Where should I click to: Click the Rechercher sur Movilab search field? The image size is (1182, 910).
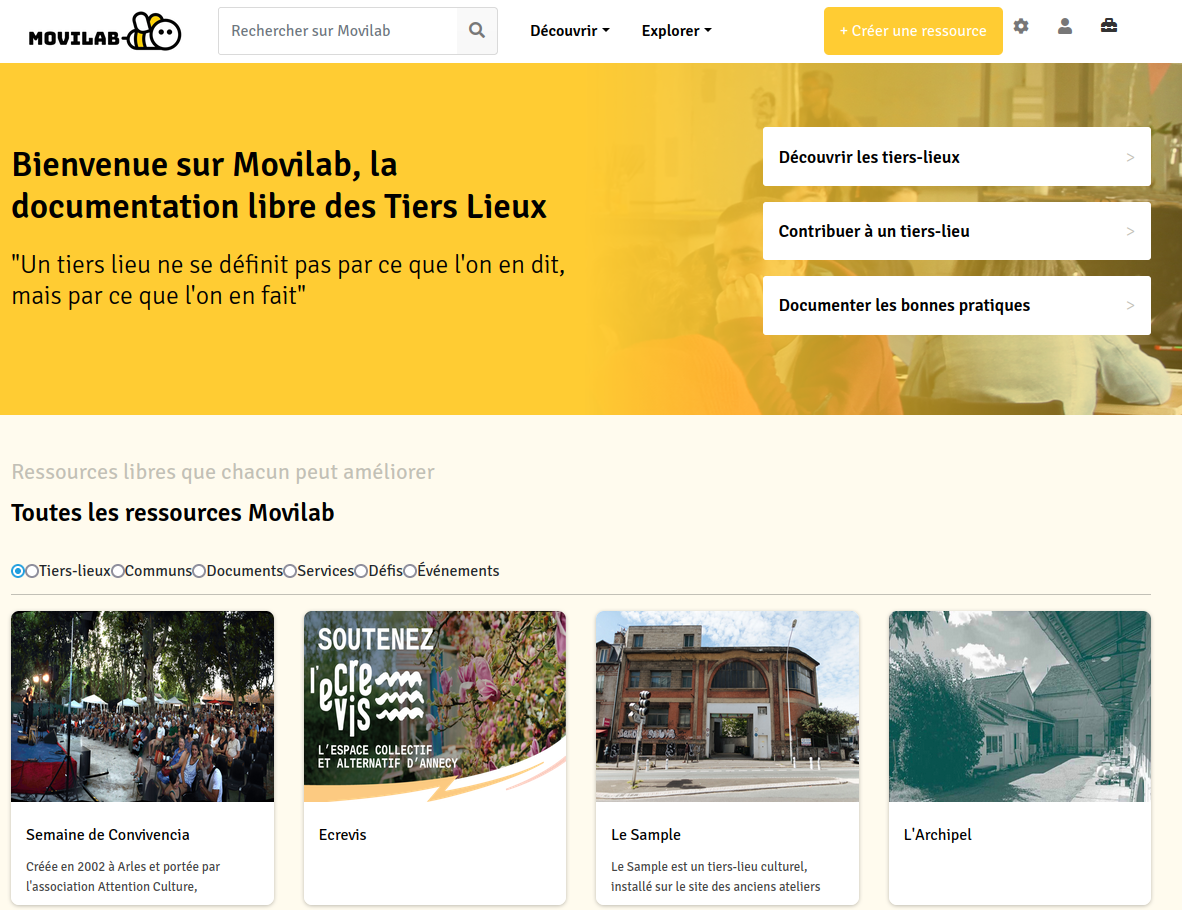tap(338, 31)
